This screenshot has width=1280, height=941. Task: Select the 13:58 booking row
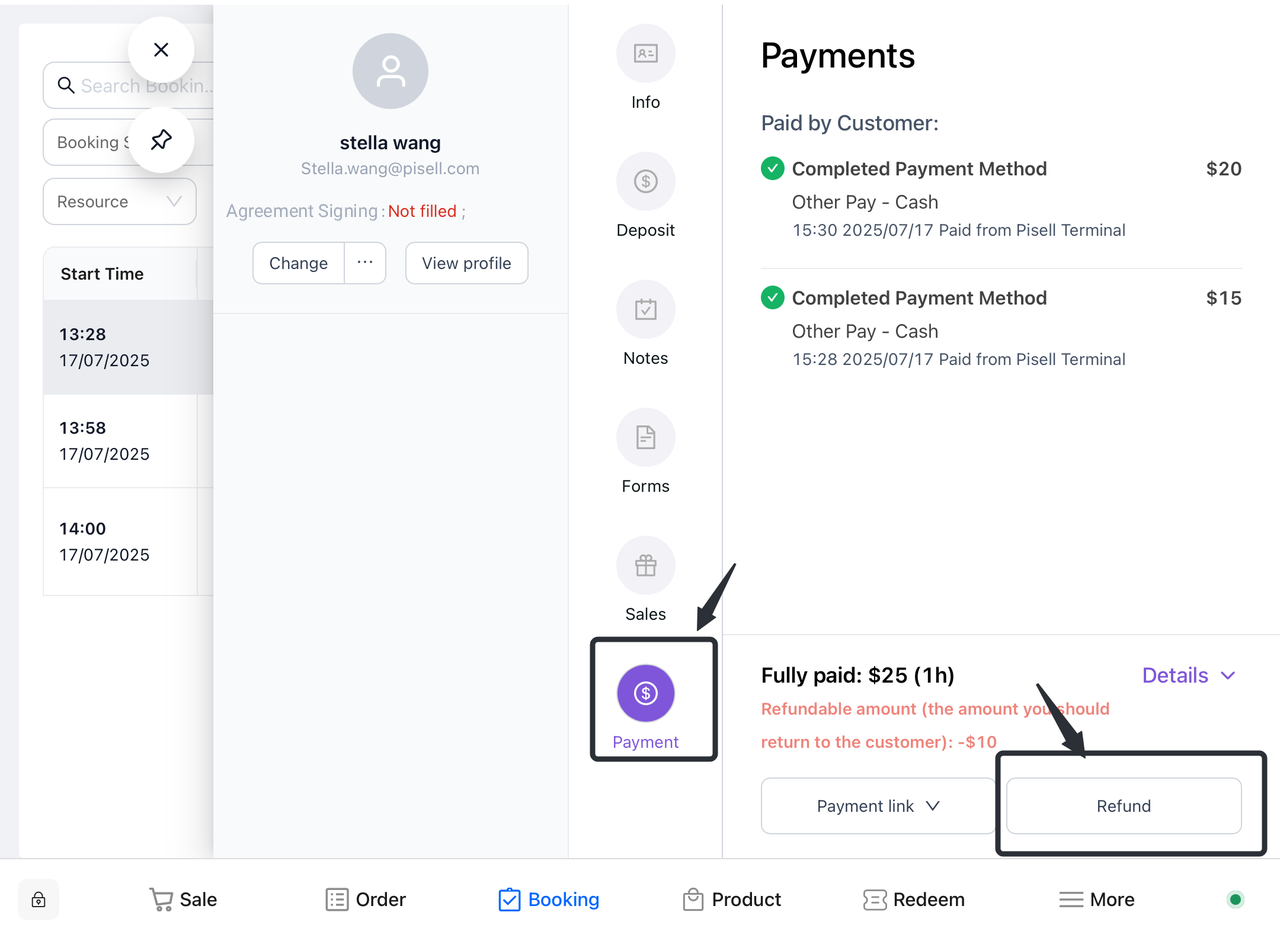(x=120, y=441)
